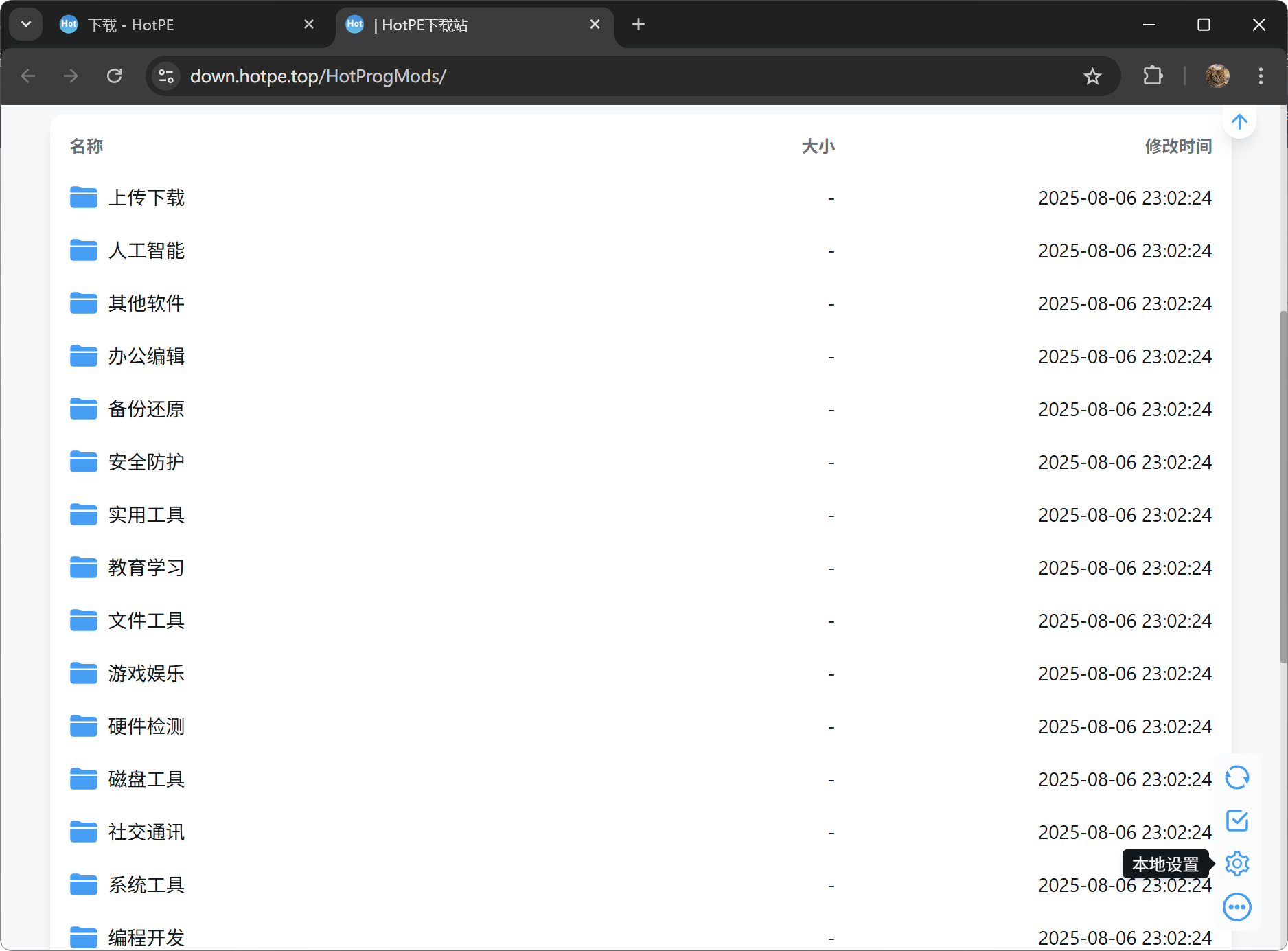This screenshot has height=951, width=1288.
Task: Expand the tab search dropdown arrow
Action: click(x=26, y=25)
